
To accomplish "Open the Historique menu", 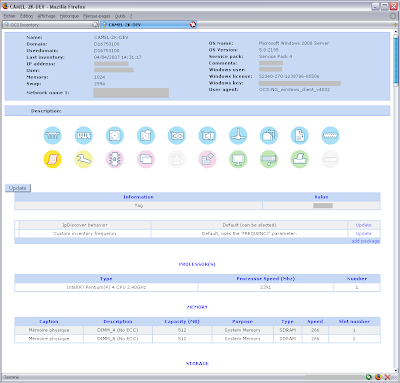I will (69, 16).
